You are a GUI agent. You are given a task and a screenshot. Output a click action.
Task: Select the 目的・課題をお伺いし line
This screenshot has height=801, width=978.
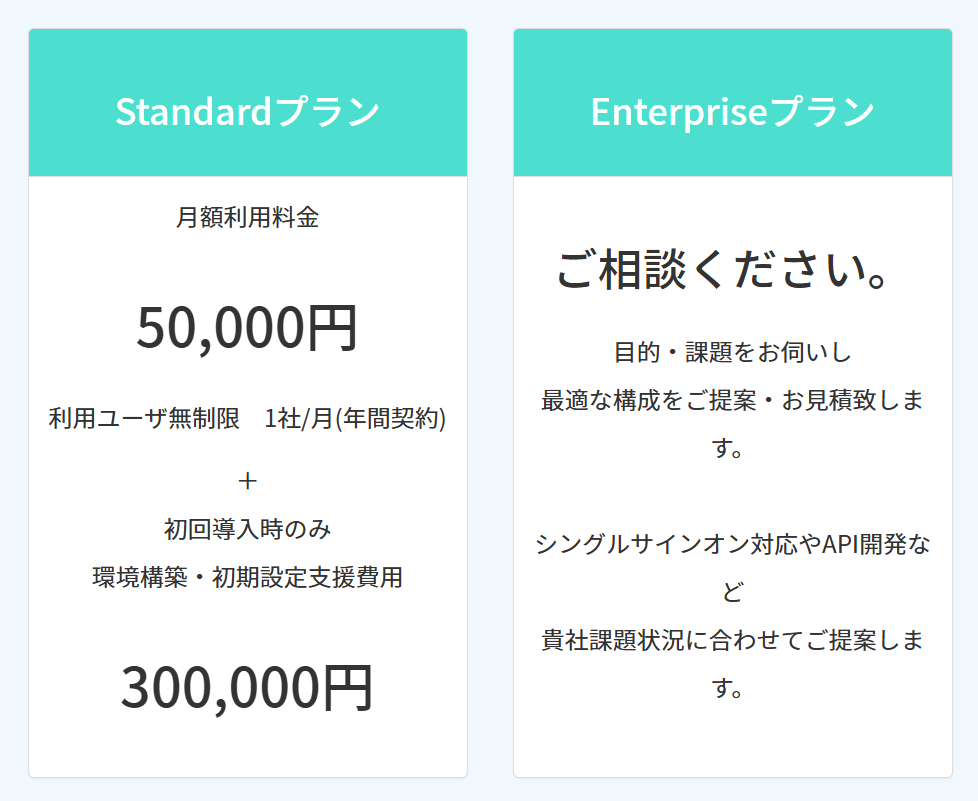point(732,352)
